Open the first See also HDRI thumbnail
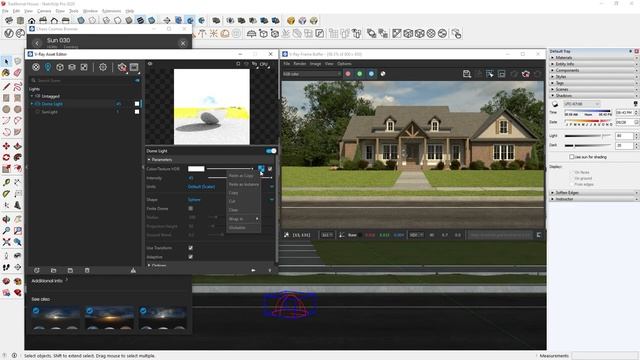640x360 pixels. click(x=56, y=318)
